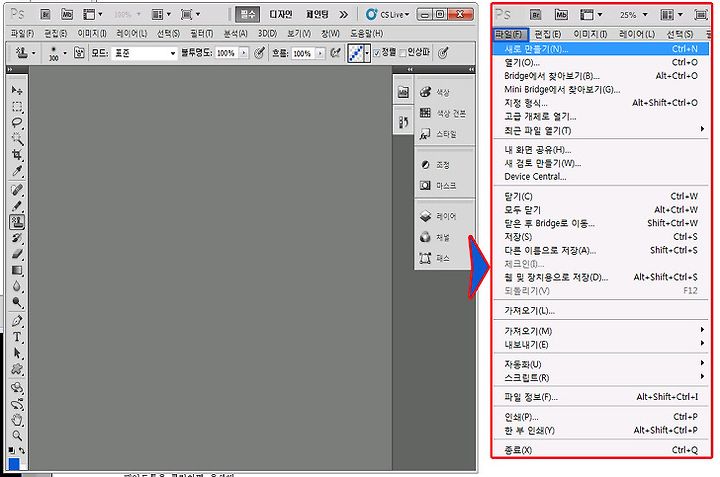Toggle the airbrush mode icon next to flow
Screen dimensions: 720x477
(x=336, y=53)
